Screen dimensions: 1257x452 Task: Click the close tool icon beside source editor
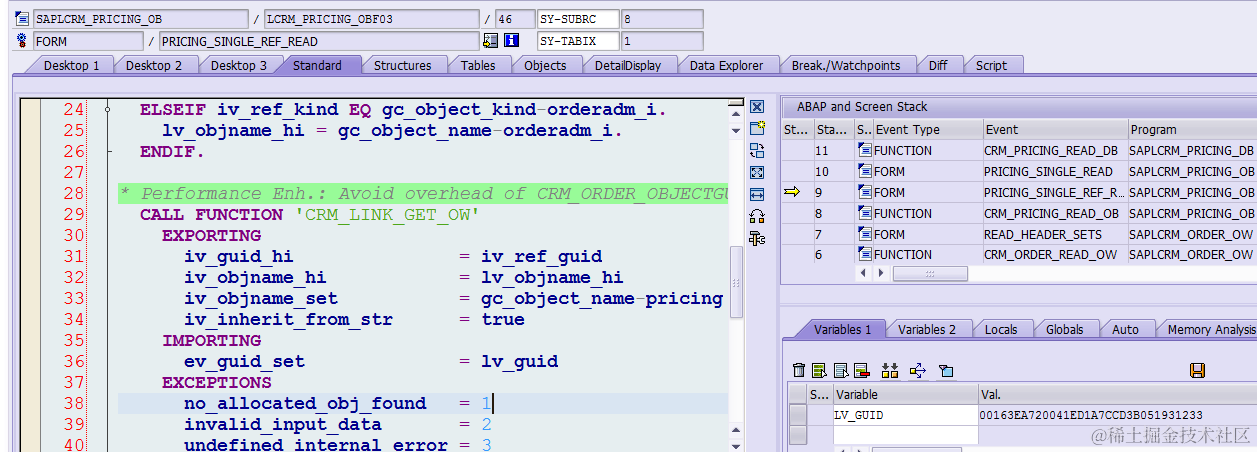[757, 107]
